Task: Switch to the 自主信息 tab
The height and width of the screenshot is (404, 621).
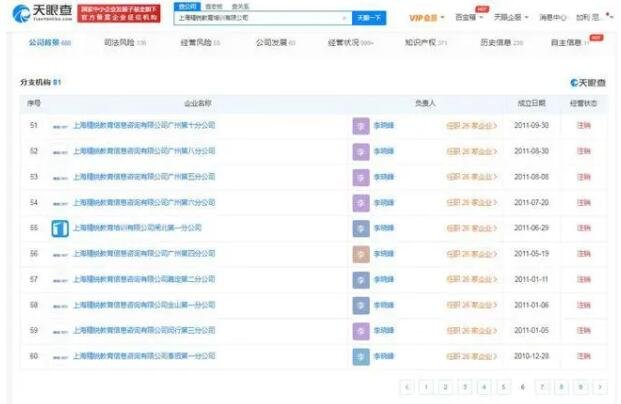Action: click(x=570, y=42)
